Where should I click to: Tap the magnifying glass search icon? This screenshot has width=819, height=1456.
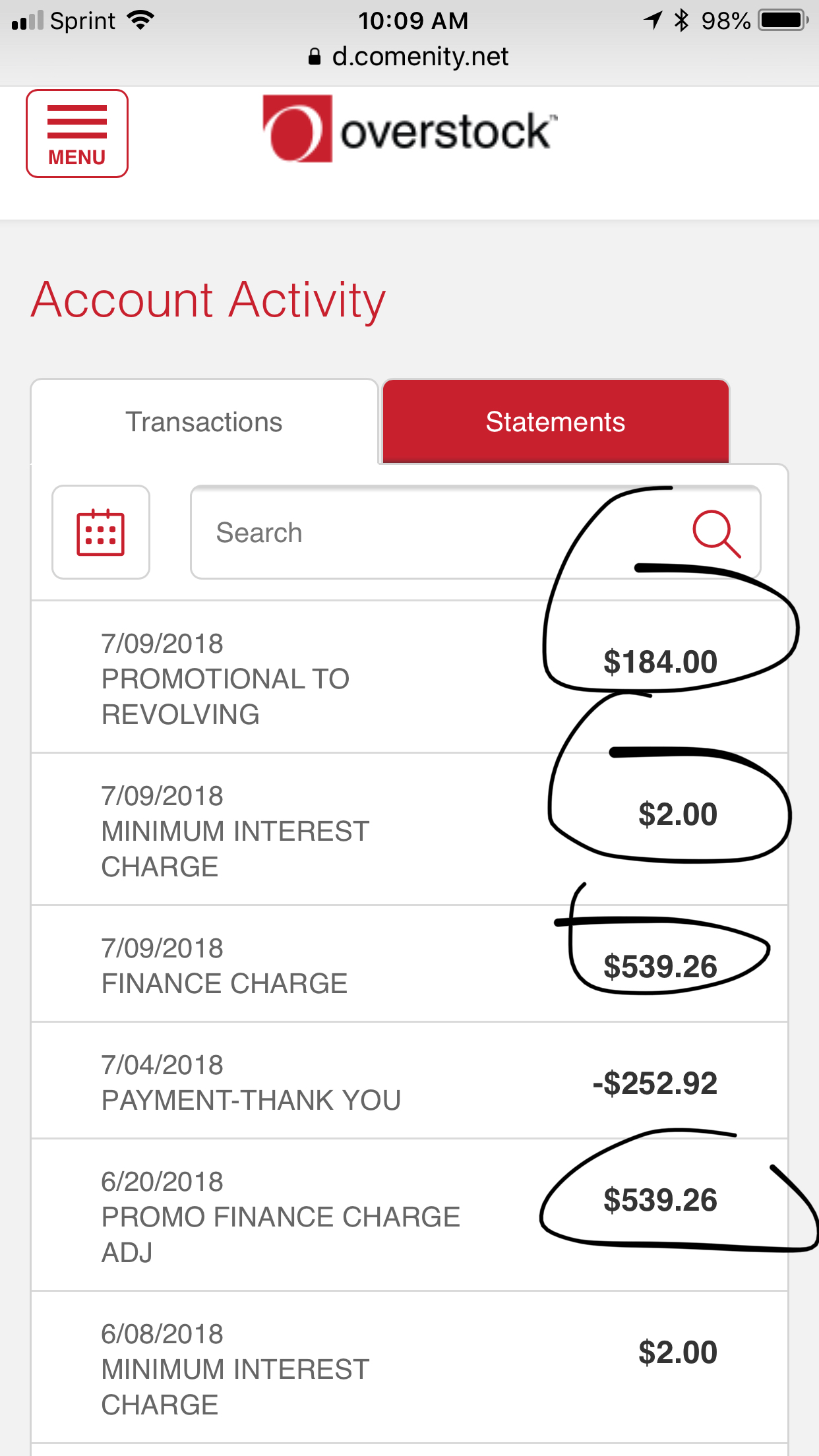[x=716, y=533]
